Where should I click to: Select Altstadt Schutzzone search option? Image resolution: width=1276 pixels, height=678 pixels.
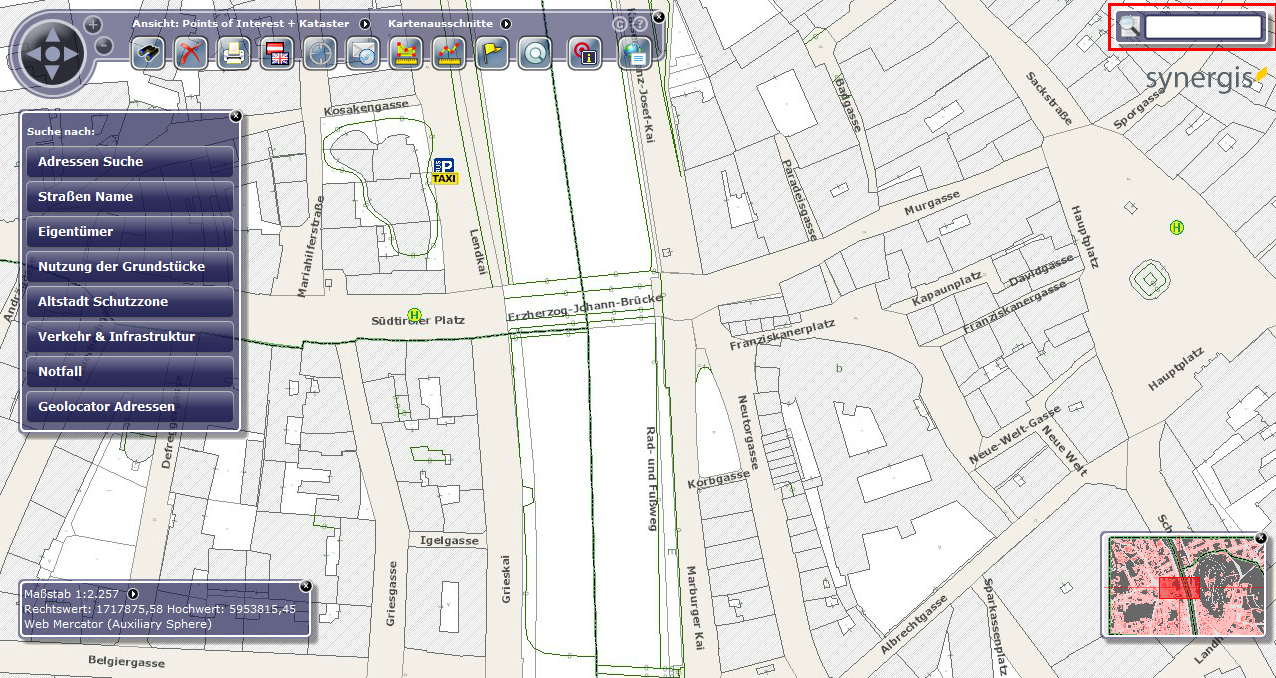[x=129, y=302]
